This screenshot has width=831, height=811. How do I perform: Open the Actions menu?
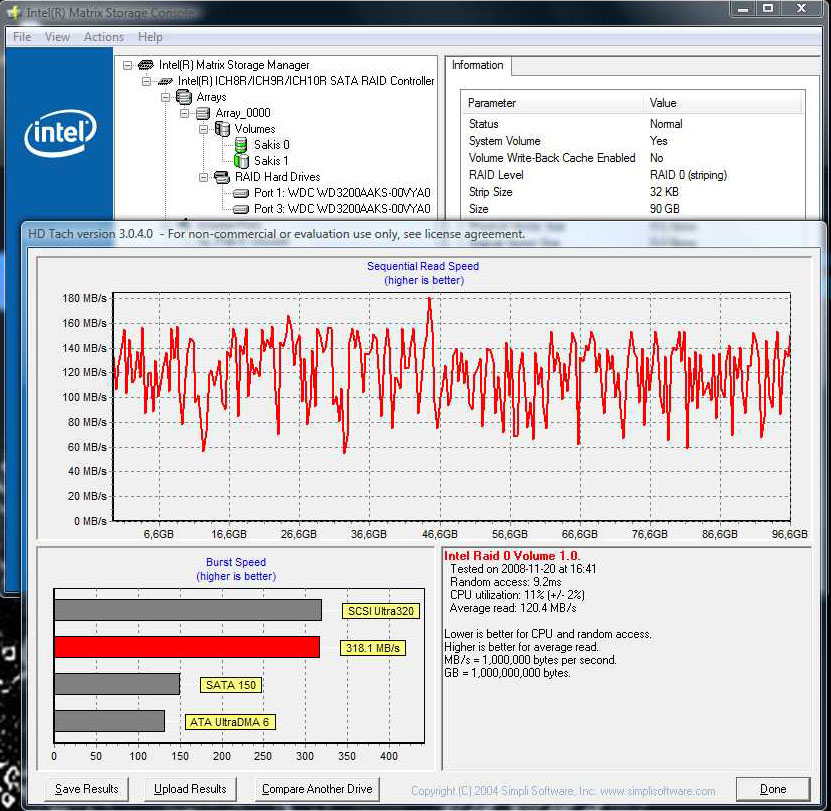(x=104, y=37)
